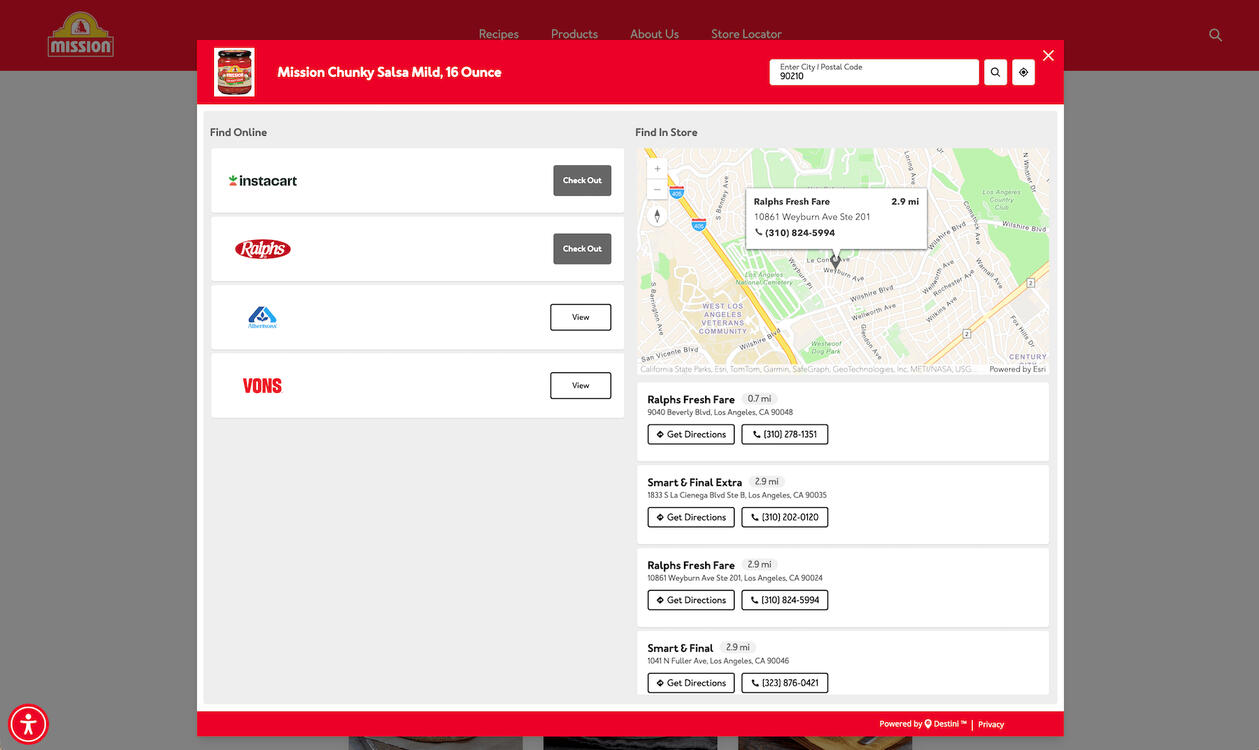Select the salsa jar product thumbnail
This screenshot has height=750, width=1259.
[234, 72]
